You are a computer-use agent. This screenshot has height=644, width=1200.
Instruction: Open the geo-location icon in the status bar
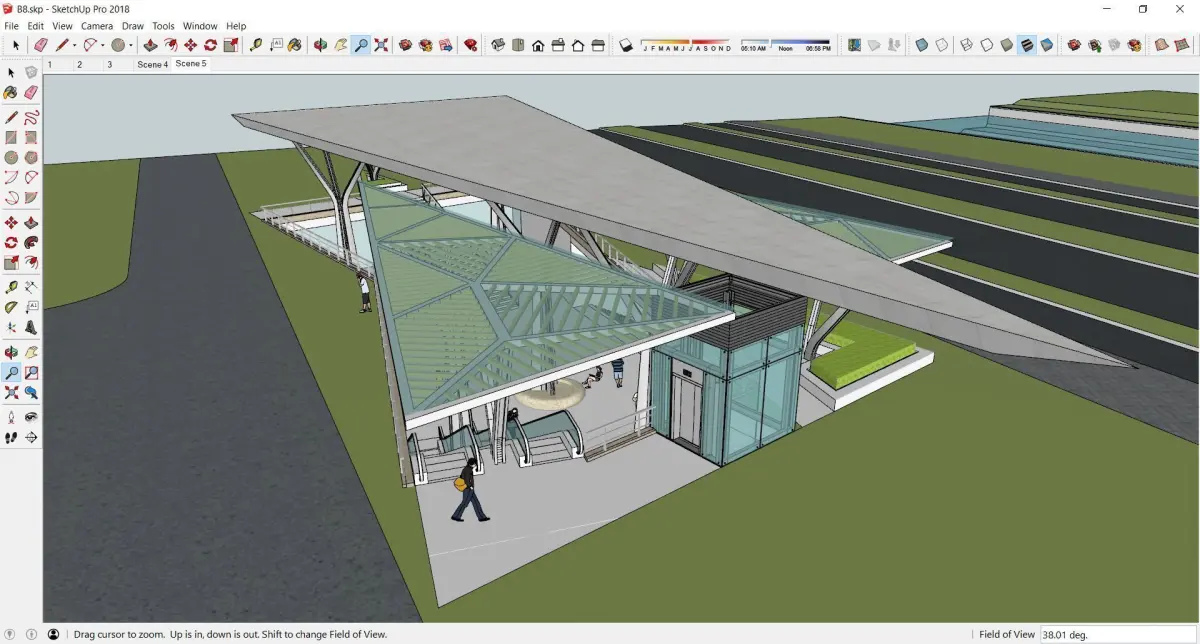pos(11,634)
